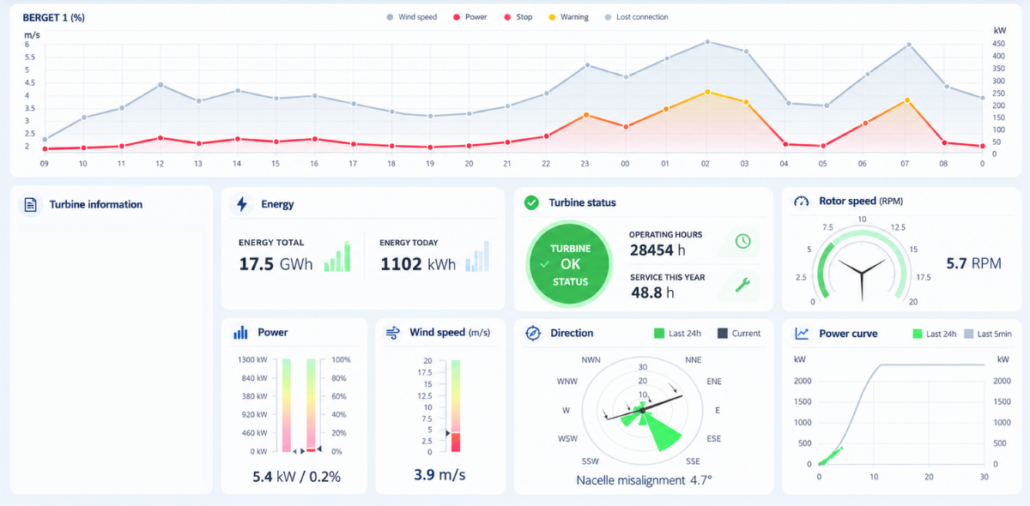
Task: Click the Nacelle misalignment 4.7° text
Action: point(643,480)
